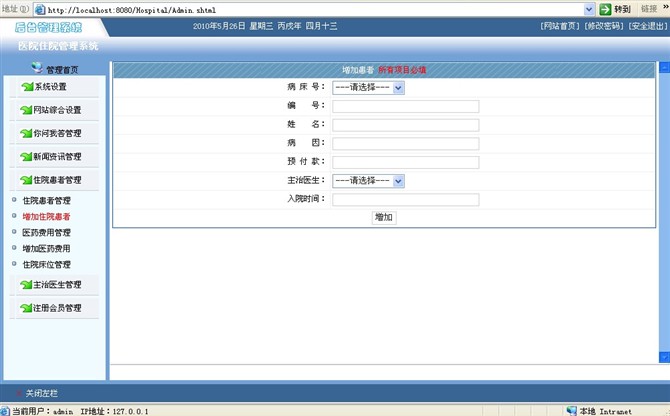Open 住院床位管理 in the sidebar submenu
Image resolution: width=670 pixels, height=416 pixels.
(x=46, y=264)
